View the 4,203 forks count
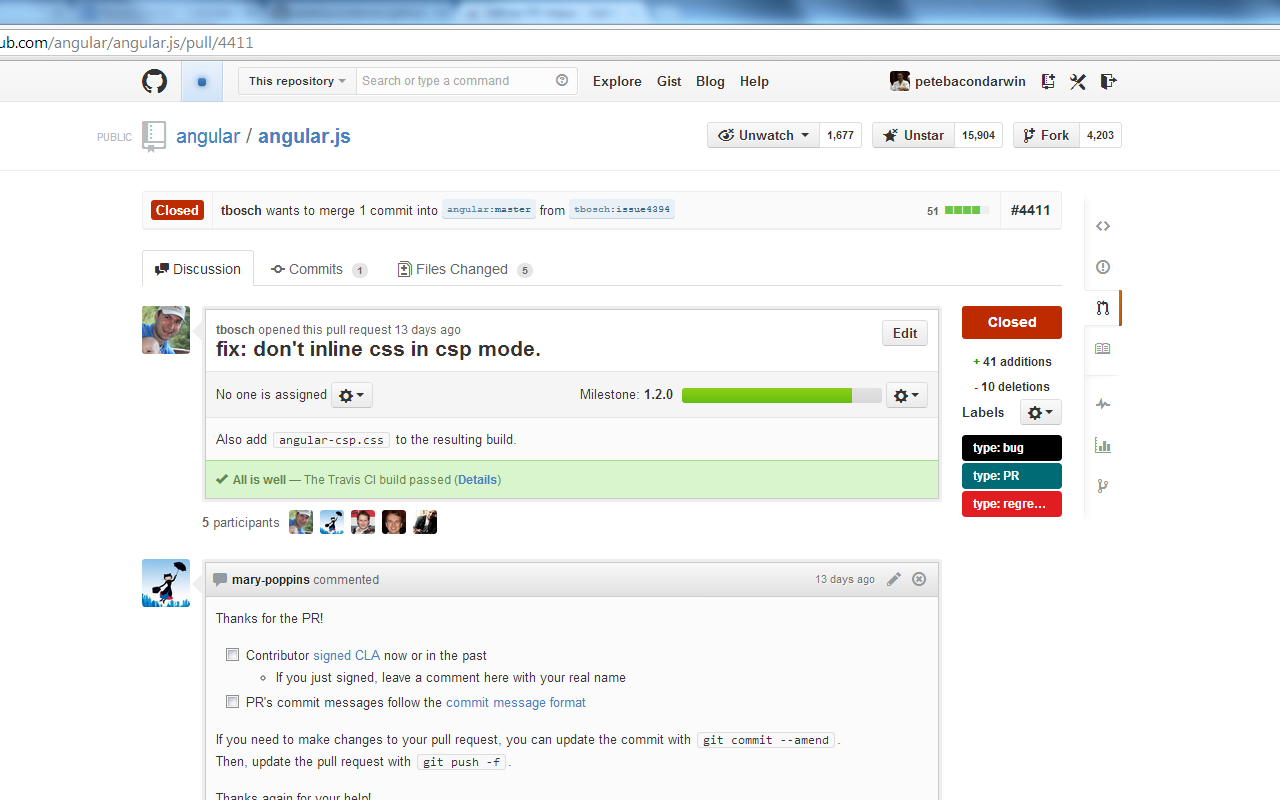The height and width of the screenshot is (800, 1280). [x=1100, y=135]
